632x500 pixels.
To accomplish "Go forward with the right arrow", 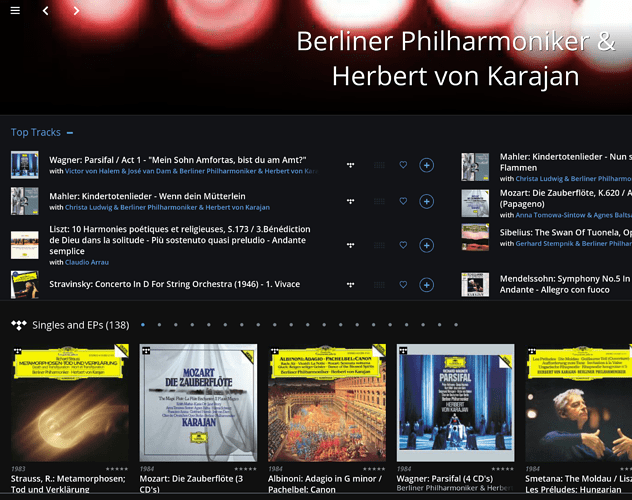I will [76, 11].
